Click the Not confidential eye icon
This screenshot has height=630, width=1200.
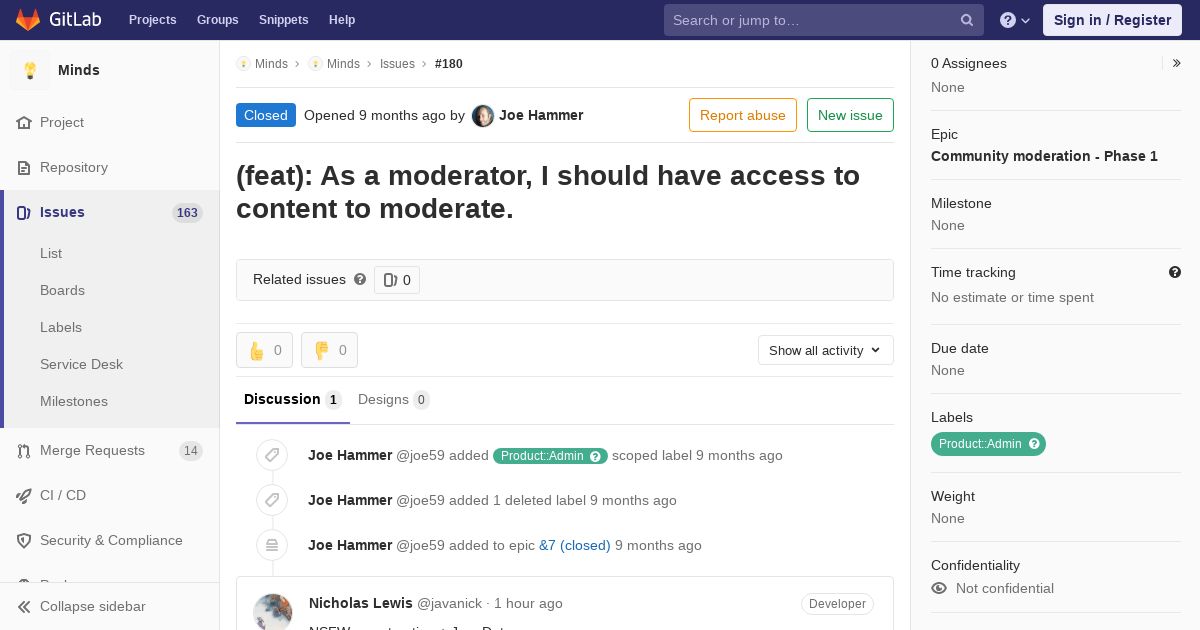tap(939, 588)
